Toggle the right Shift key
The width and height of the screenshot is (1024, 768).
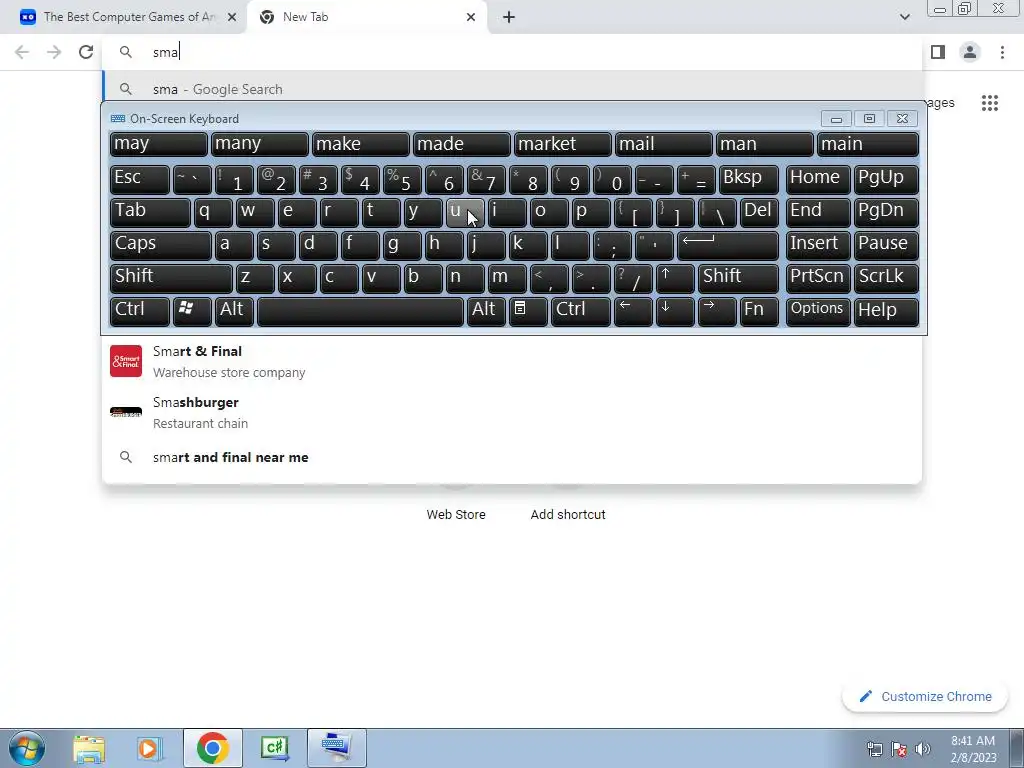point(738,278)
